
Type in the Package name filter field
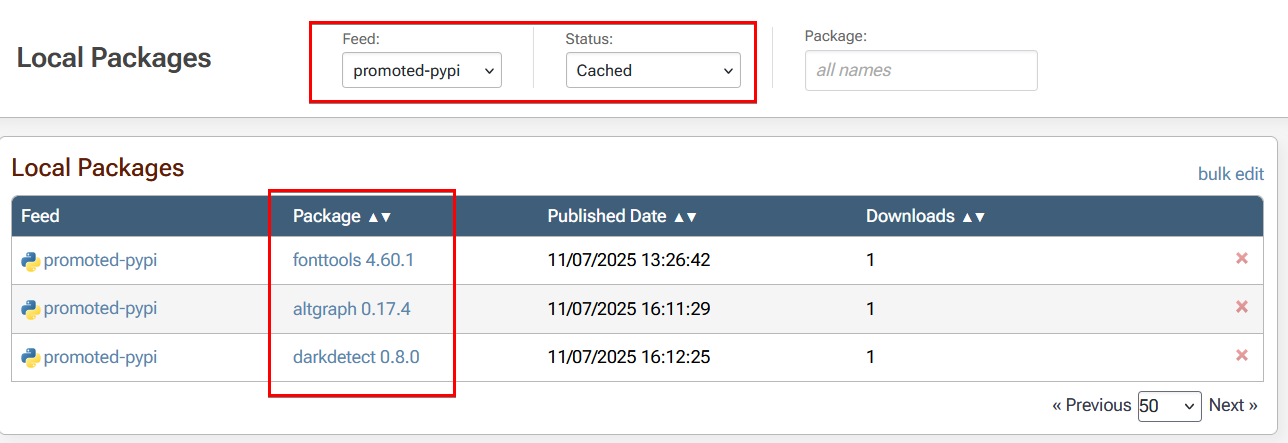(x=920, y=71)
